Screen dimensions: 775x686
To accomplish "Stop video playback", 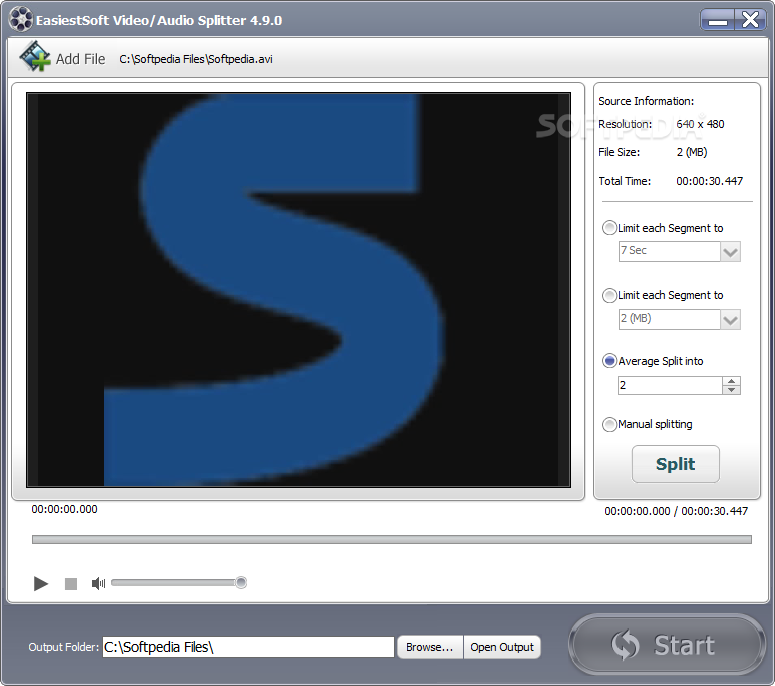I will [71, 584].
